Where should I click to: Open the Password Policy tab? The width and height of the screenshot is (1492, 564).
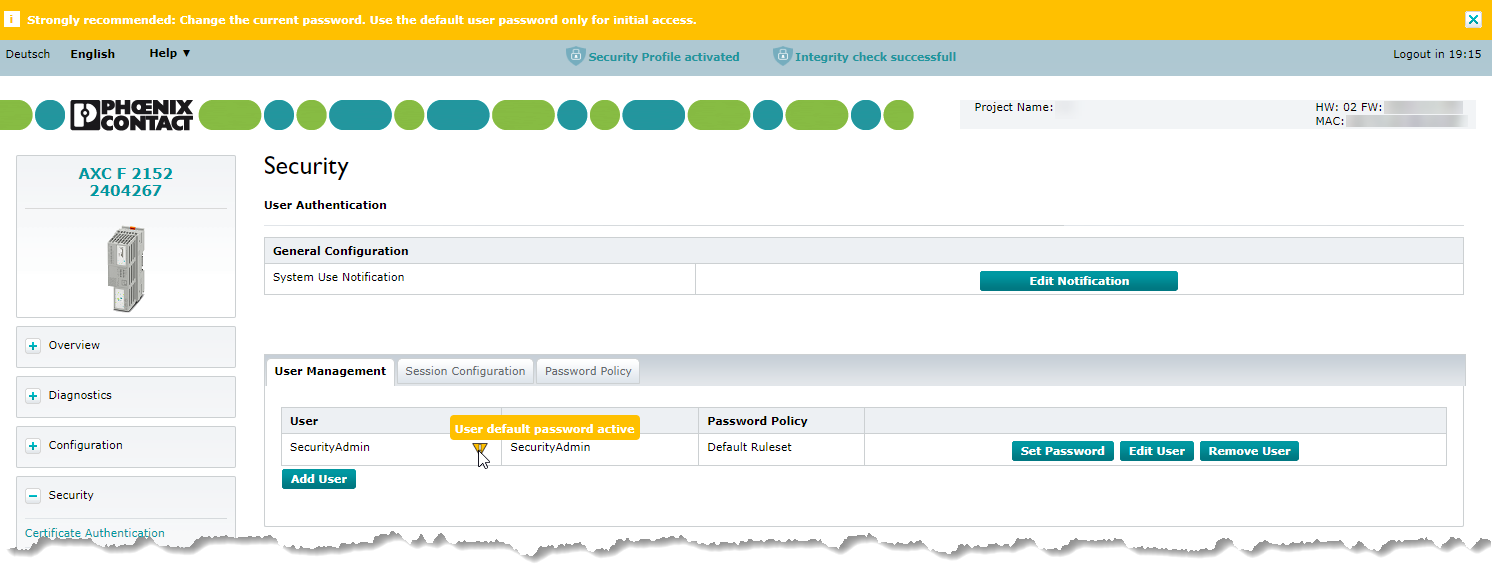pos(588,371)
